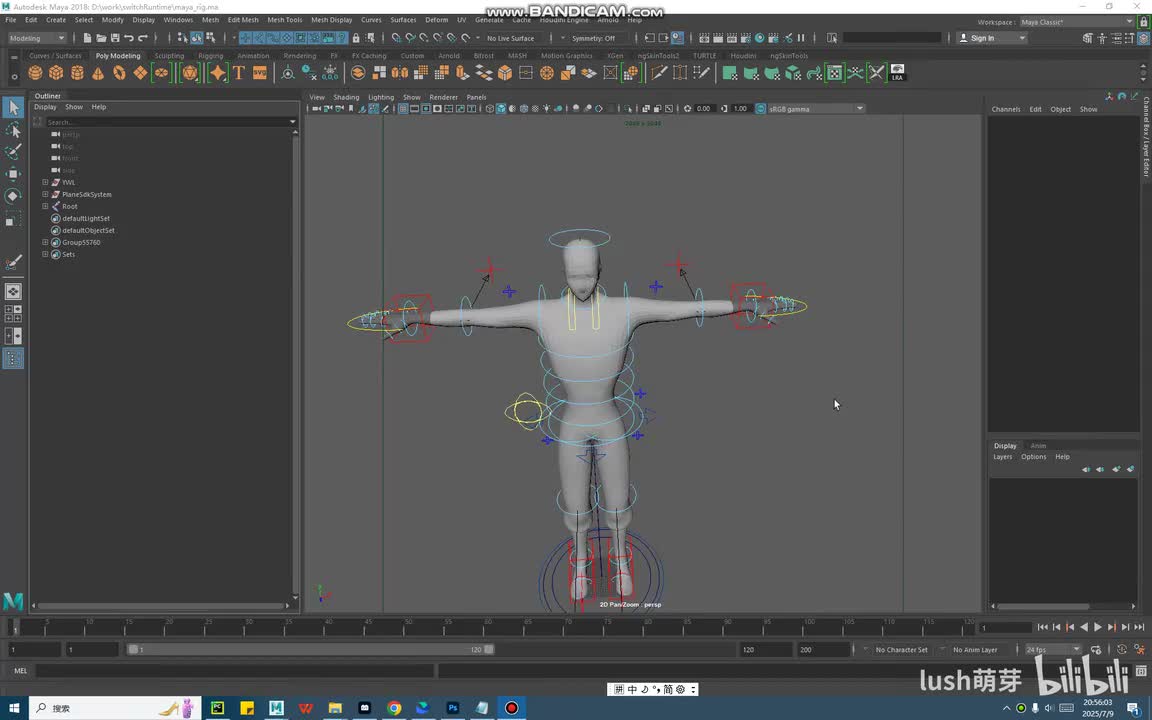
Task: Expand the Group55760 node in Outliner
Action: coord(45,242)
